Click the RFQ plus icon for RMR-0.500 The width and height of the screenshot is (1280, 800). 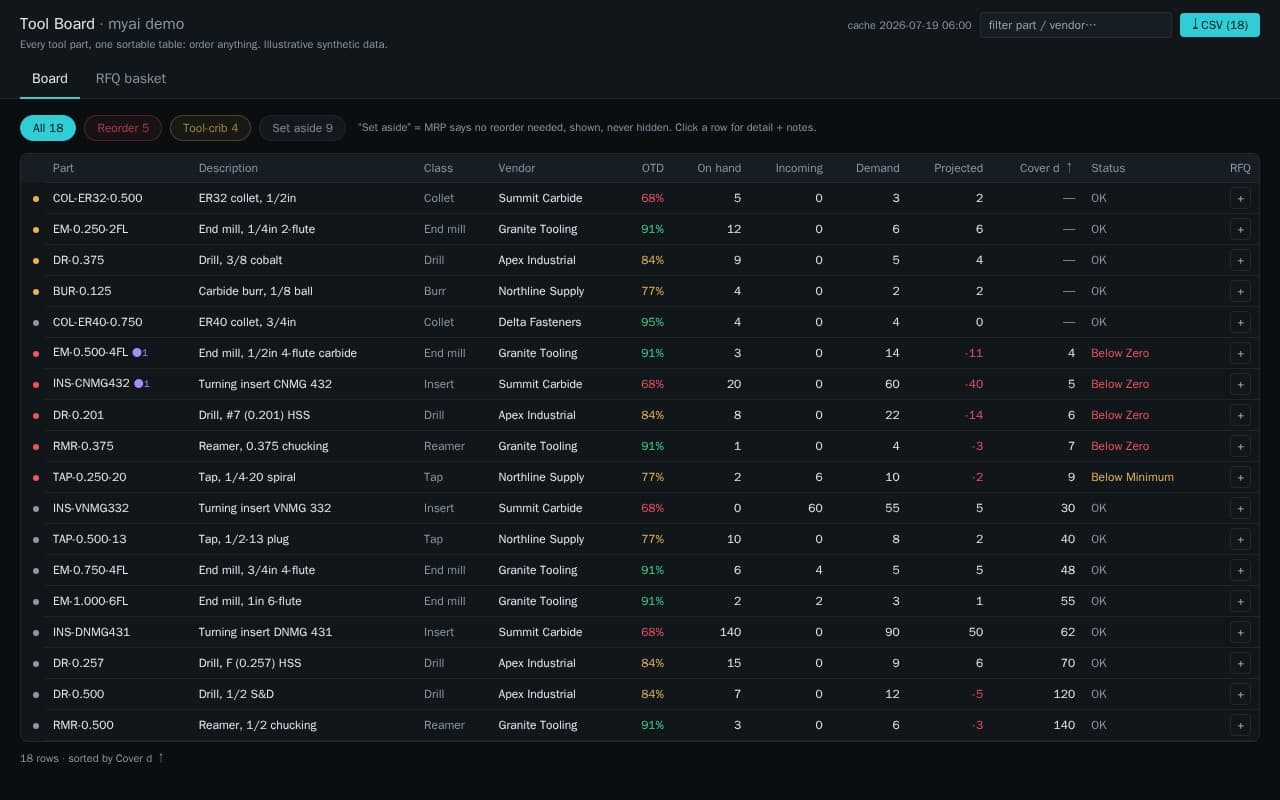click(x=1240, y=725)
